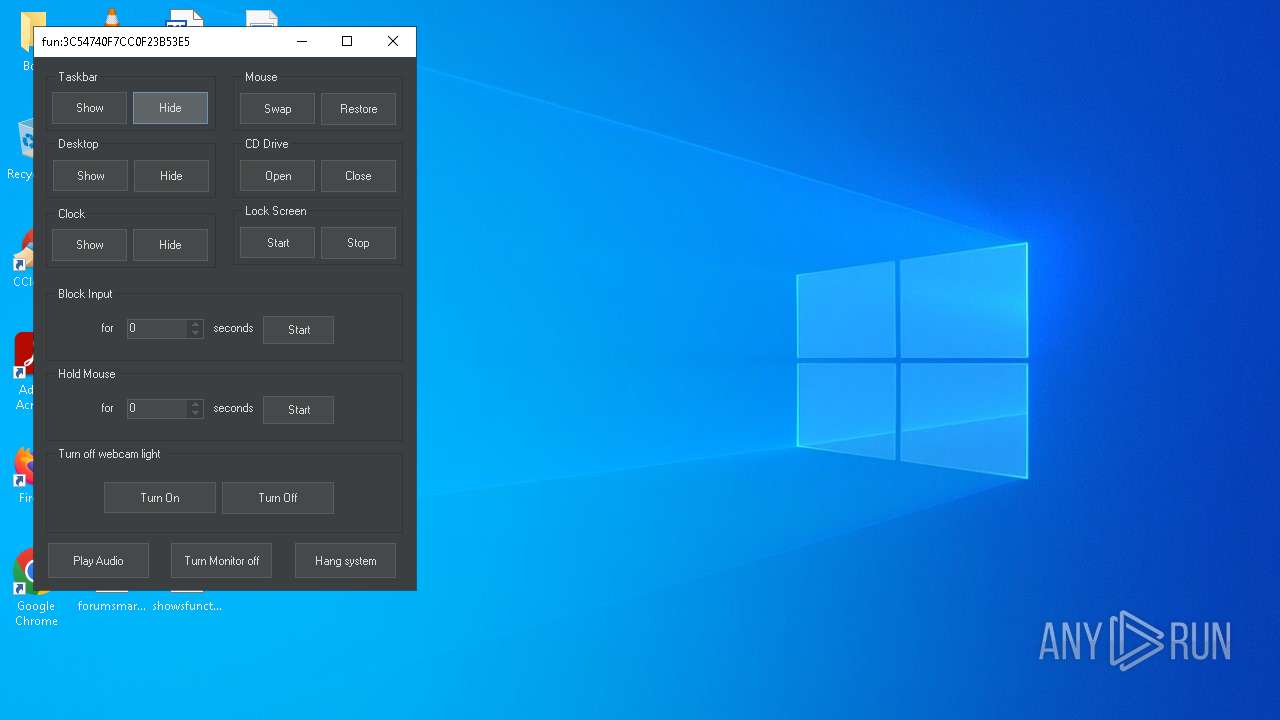Screen dimensions: 1280x720
Task: Click Show button under Desktop
Action: [x=90, y=176]
